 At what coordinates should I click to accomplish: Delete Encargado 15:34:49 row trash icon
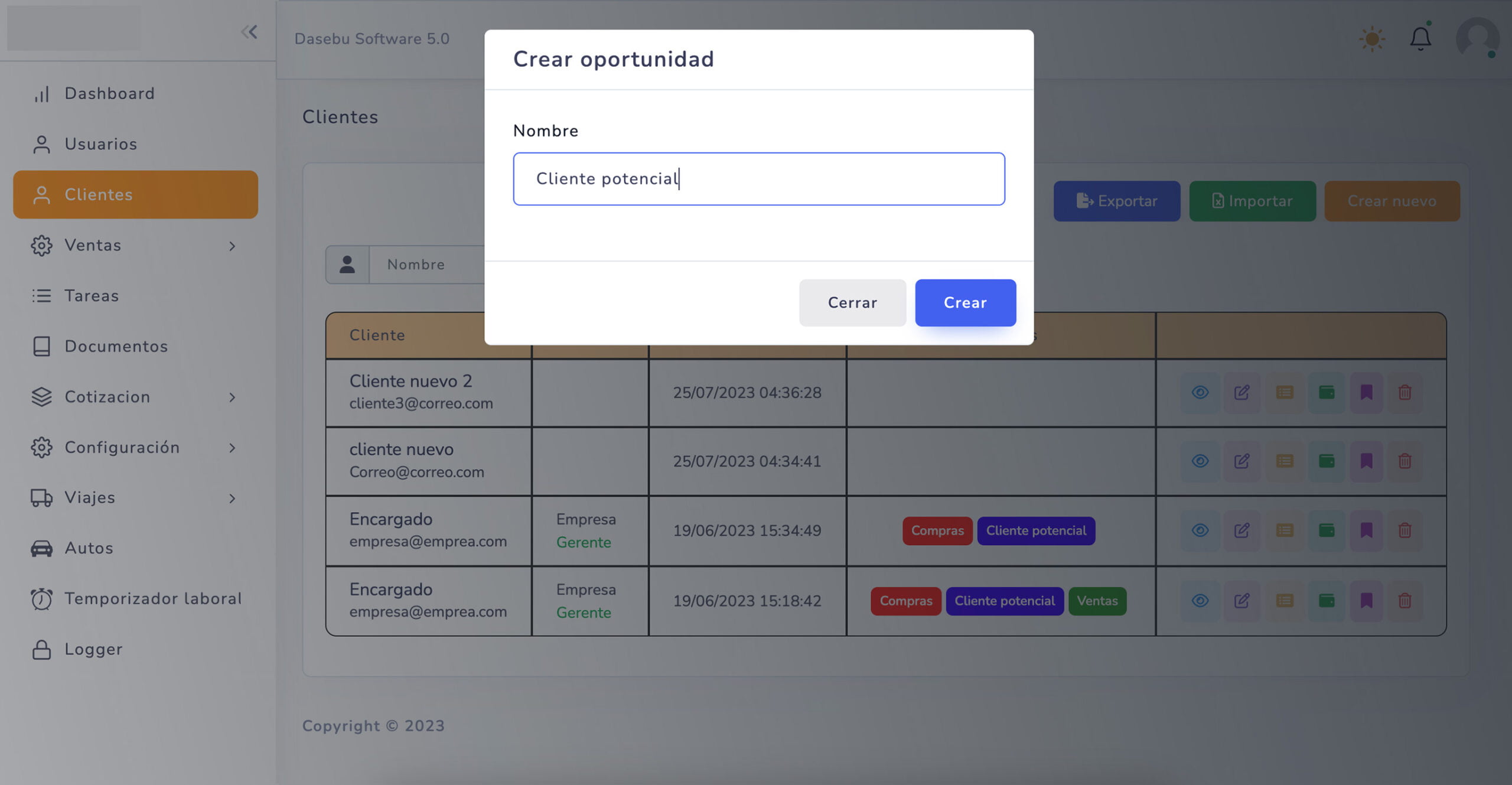[x=1405, y=530]
